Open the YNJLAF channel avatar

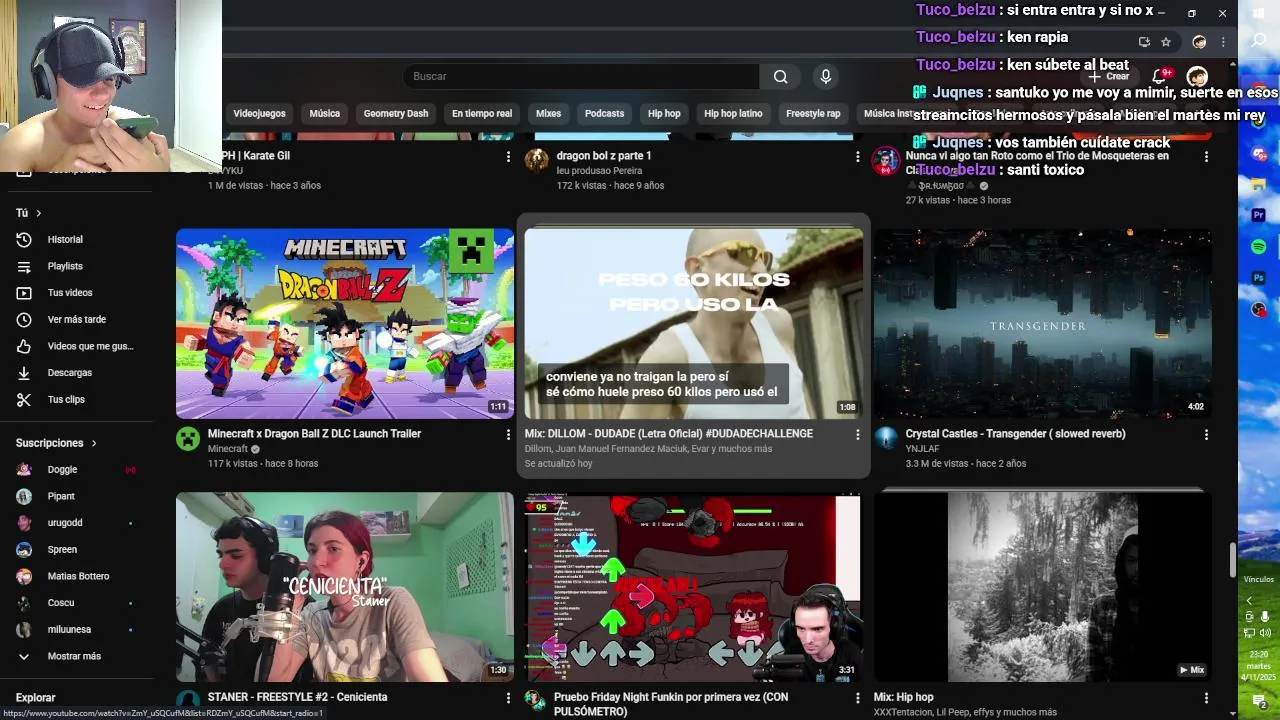click(x=886, y=439)
